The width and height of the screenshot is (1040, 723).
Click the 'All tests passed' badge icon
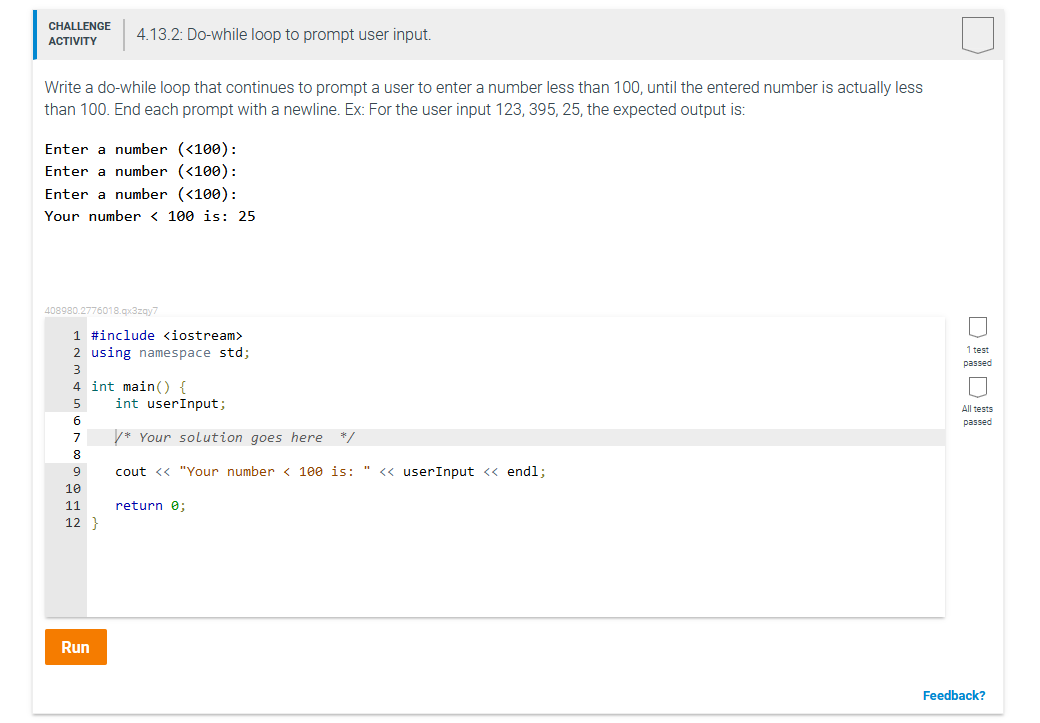coord(978,387)
